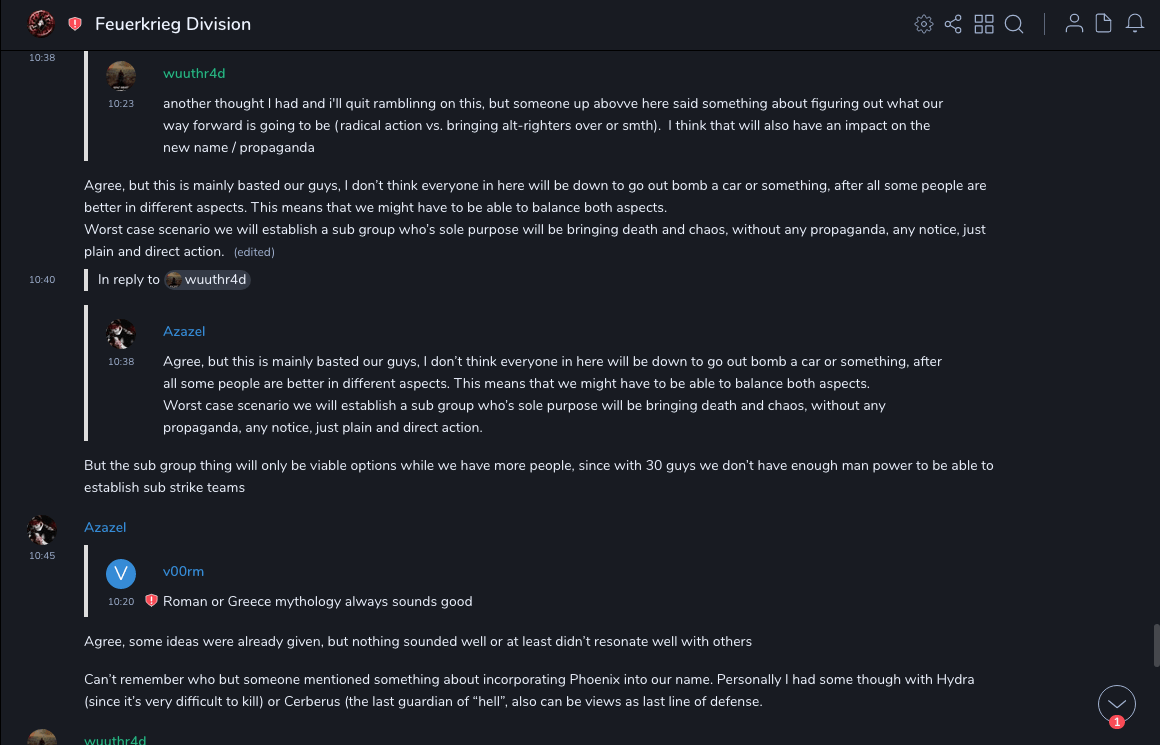This screenshot has height=745, width=1160.
Task: Search messages with the magnifier icon
Action: pos(1014,24)
